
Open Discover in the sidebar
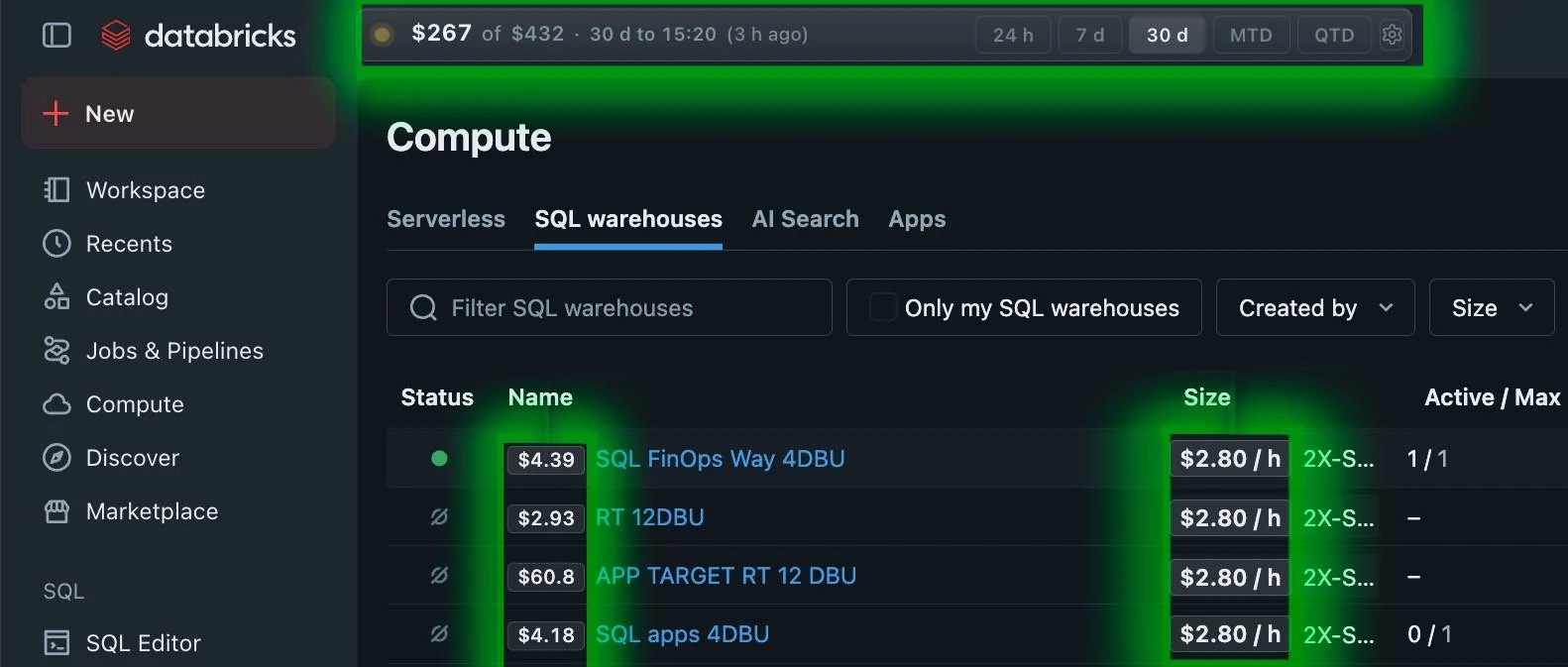click(x=133, y=458)
